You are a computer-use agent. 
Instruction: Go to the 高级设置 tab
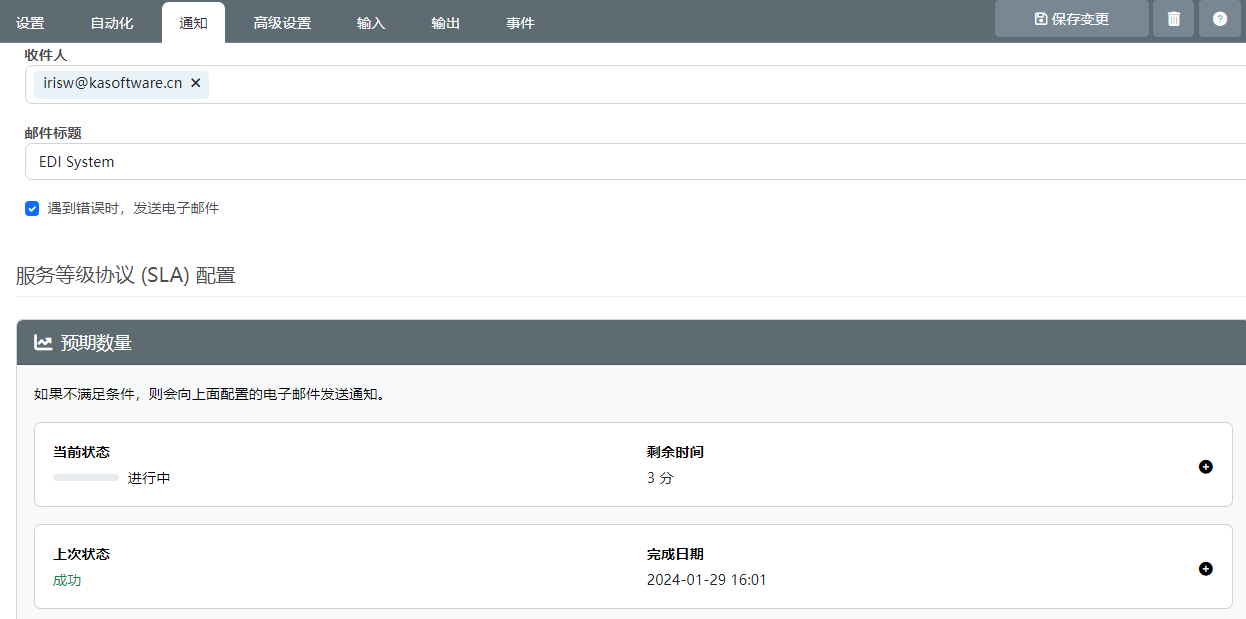coord(282,23)
